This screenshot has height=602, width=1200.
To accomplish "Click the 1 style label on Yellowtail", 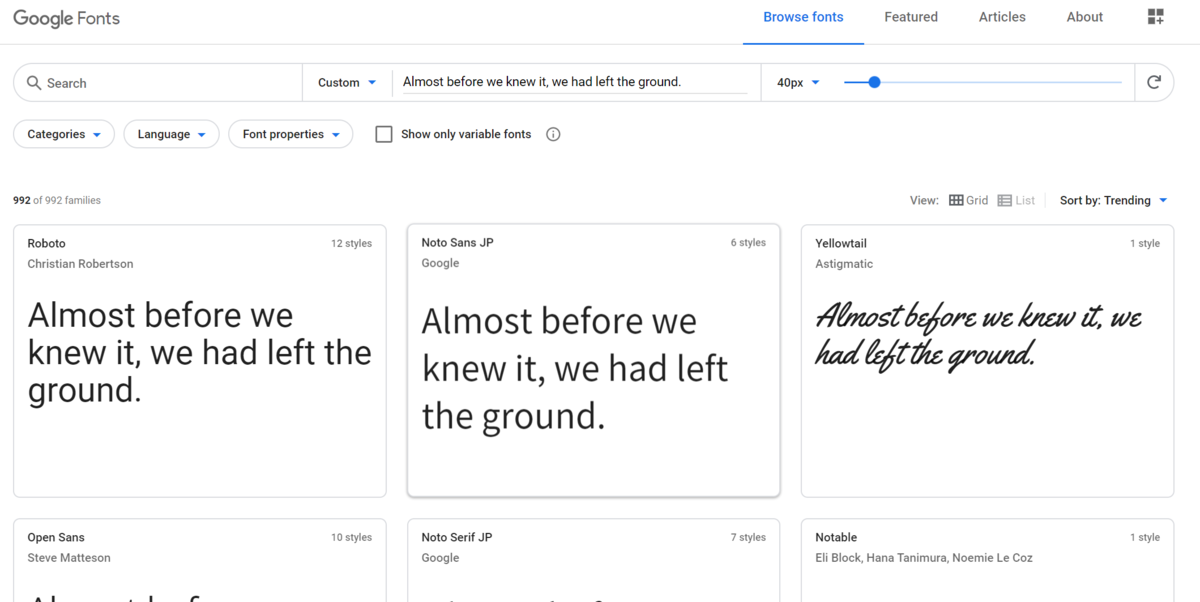I will pyautogui.click(x=1145, y=243).
